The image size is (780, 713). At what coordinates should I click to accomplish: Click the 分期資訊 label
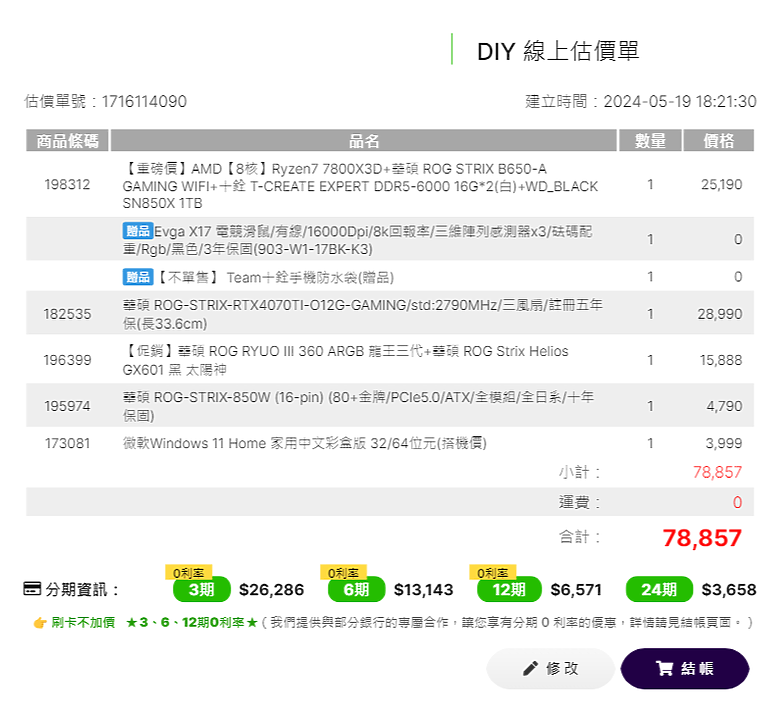(x=82, y=590)
